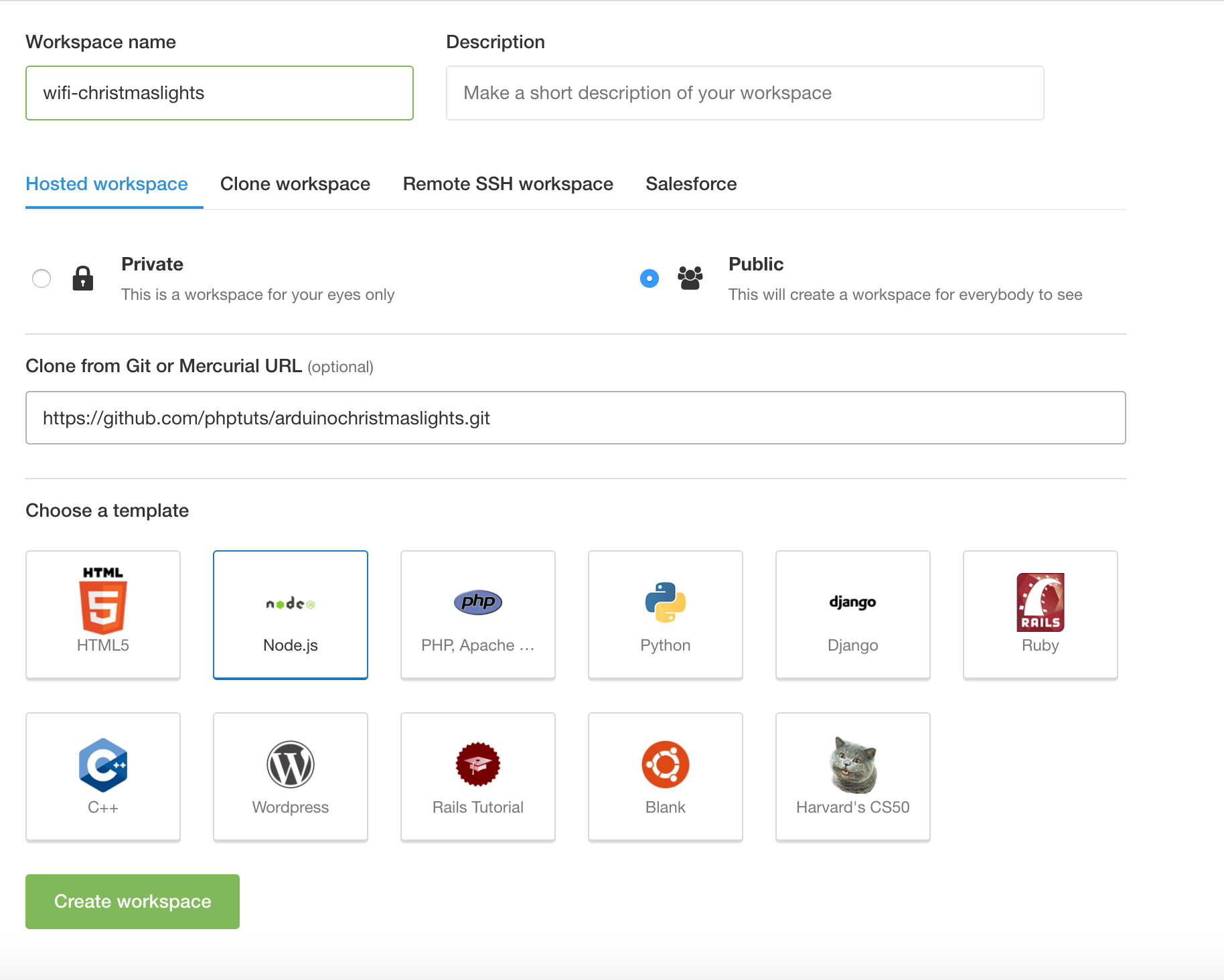Select the Ruby on Rails logo
Screen dimensions: 1224x980
pos(1041,602)
